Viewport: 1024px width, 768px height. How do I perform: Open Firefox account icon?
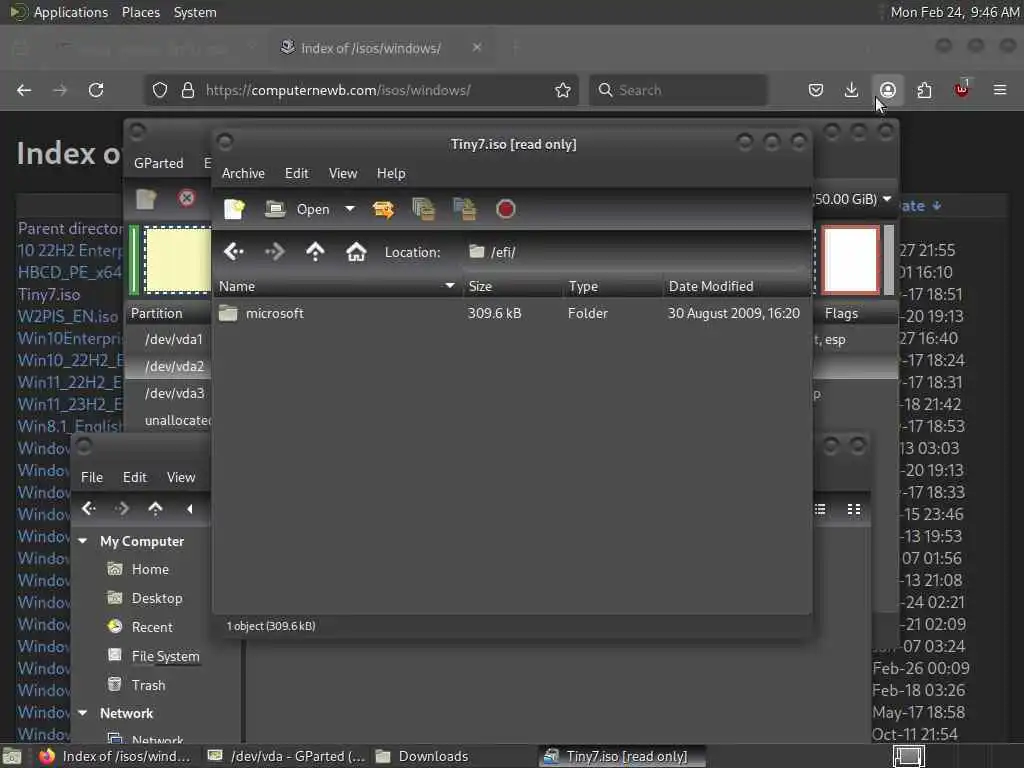pos(888,90)
